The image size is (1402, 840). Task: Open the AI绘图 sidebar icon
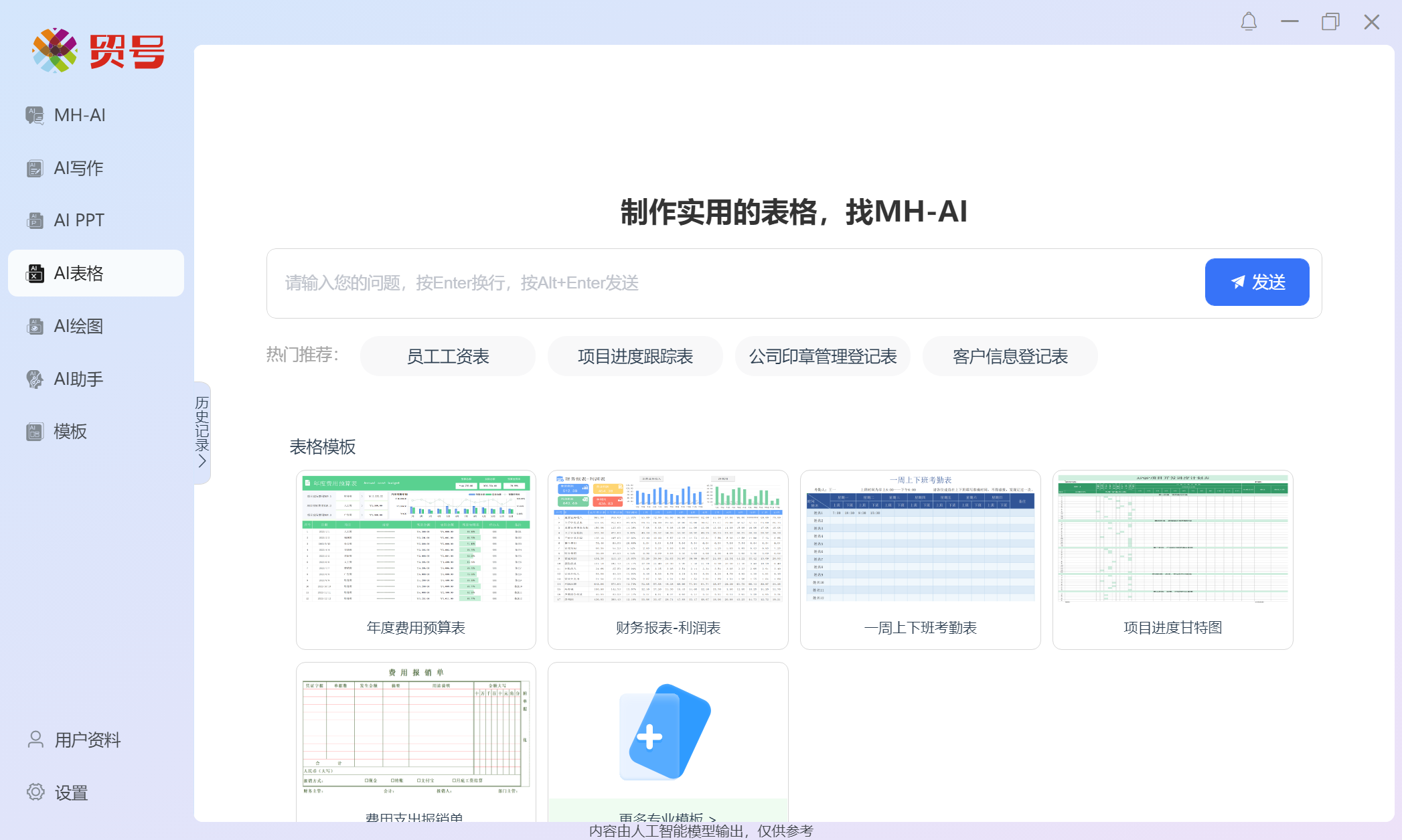click(x=35, y=326)
